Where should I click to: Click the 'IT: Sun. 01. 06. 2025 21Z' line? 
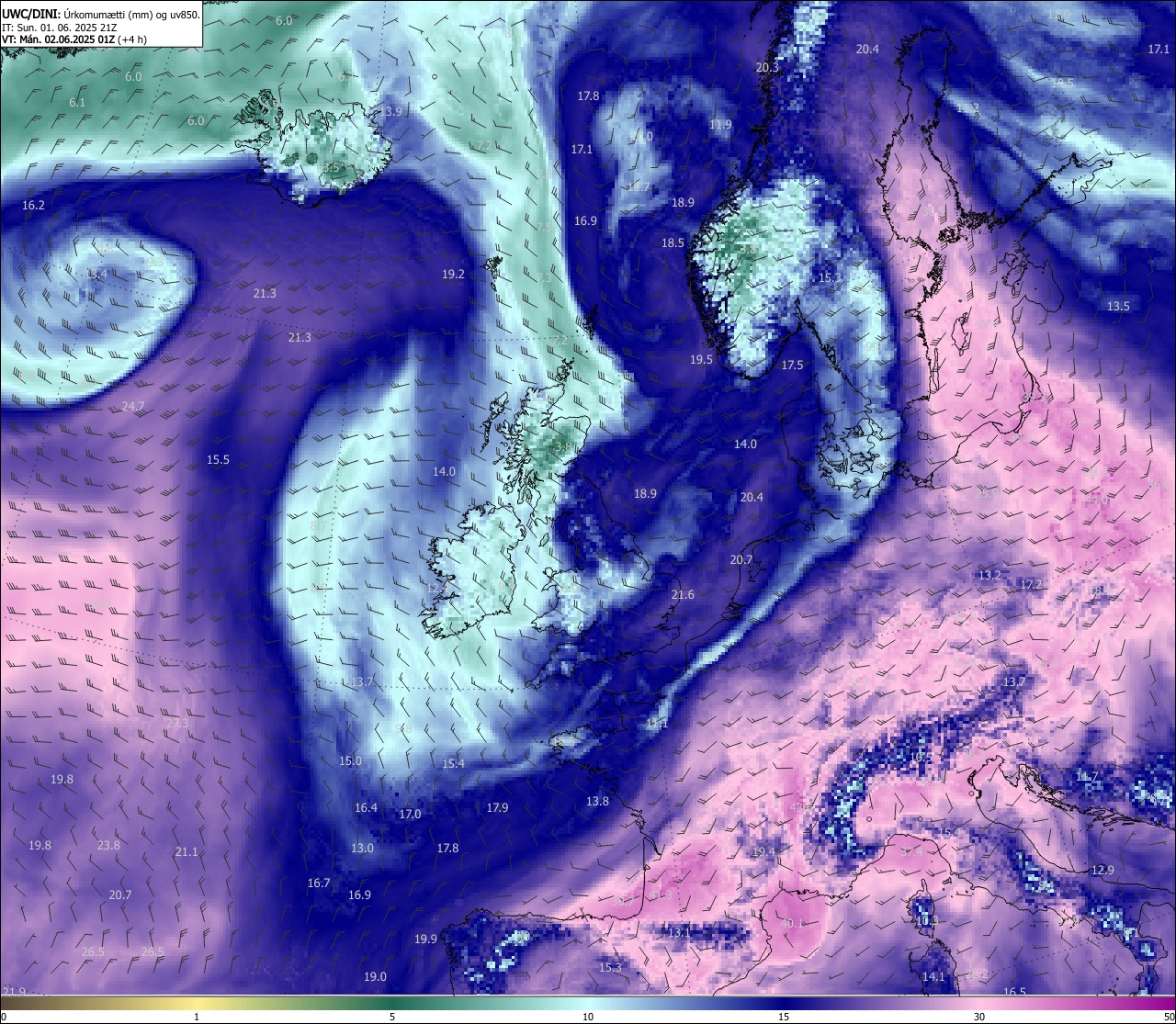pyautogui.click(x=59, y=28)
